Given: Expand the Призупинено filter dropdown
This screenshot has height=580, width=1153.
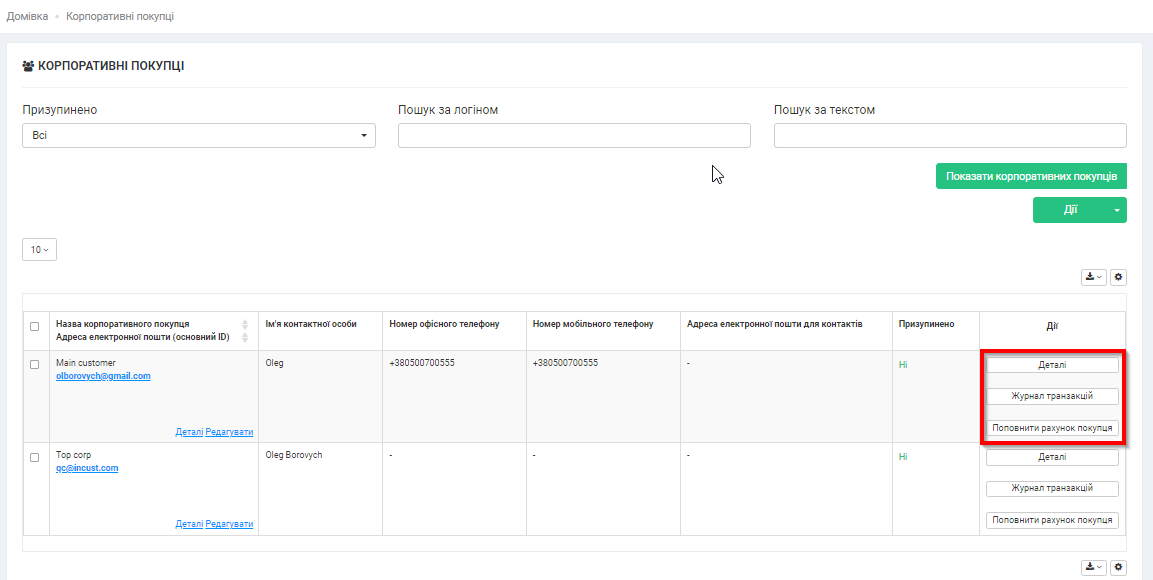Looking at the screenshot, I should tap(198, 136).
